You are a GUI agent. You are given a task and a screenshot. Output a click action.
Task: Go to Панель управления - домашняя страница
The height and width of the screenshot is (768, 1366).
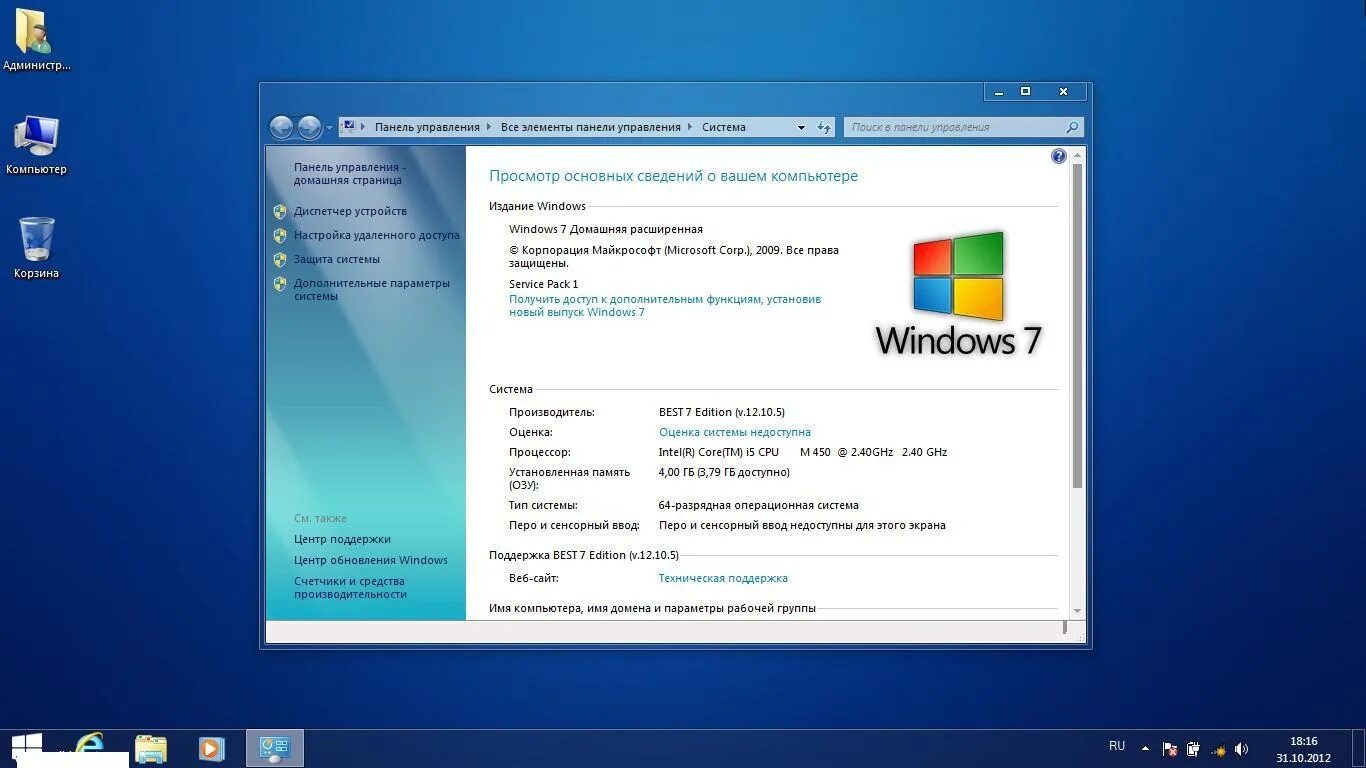[x=349, y=174]
